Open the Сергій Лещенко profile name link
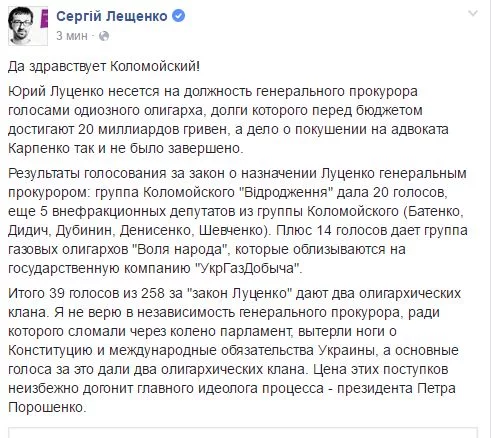 (x=112, y=16)
